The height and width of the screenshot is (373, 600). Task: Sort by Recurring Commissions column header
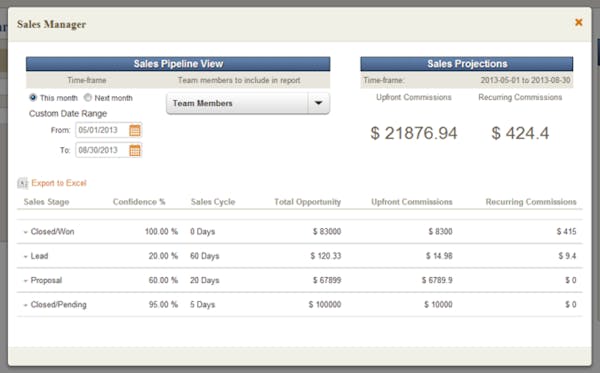(x=531, y=202)
